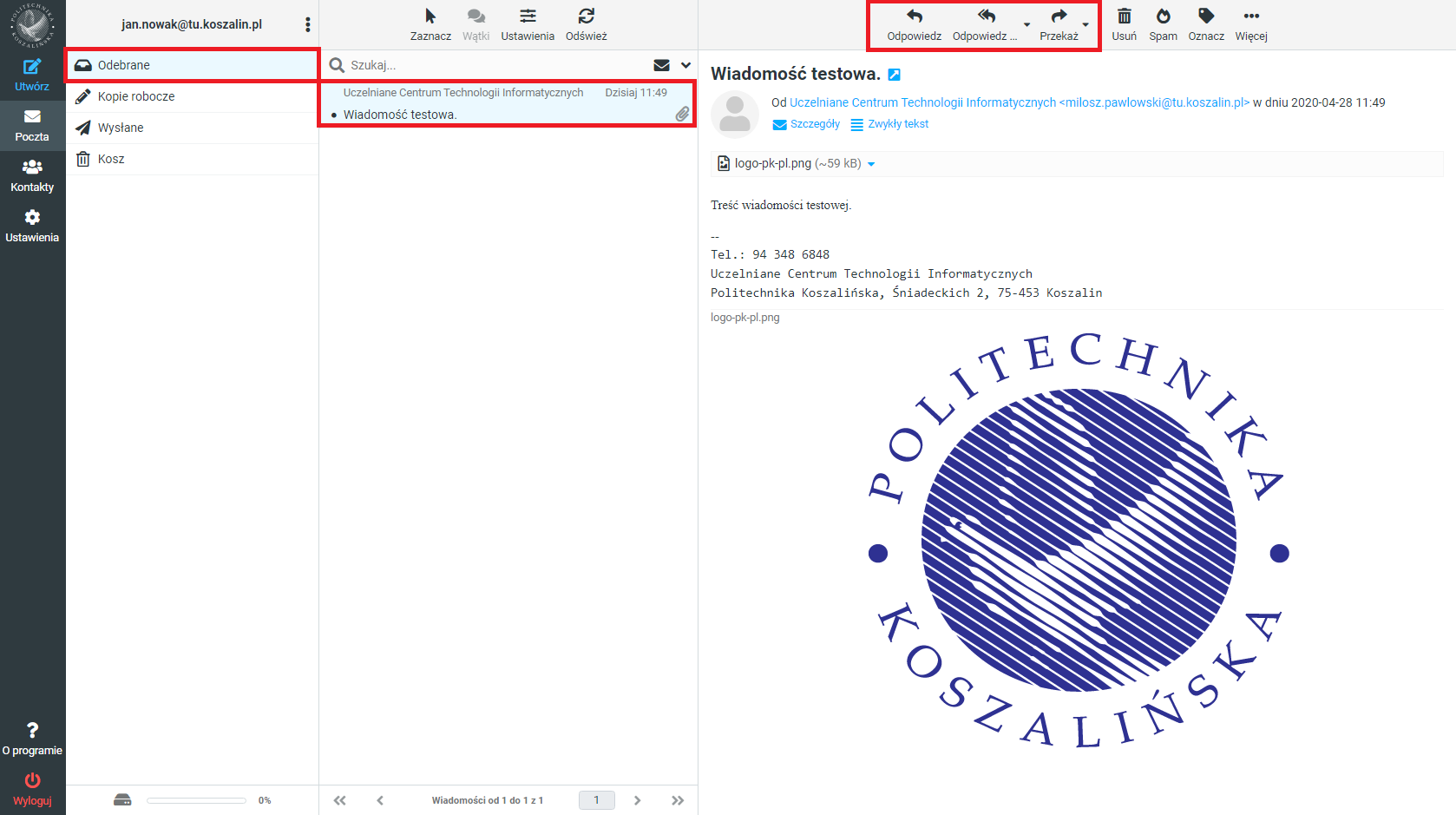This screenshot has height=815, width=1456.
Task: Open the Poczta mail section
Action: (x=32, y=125)
